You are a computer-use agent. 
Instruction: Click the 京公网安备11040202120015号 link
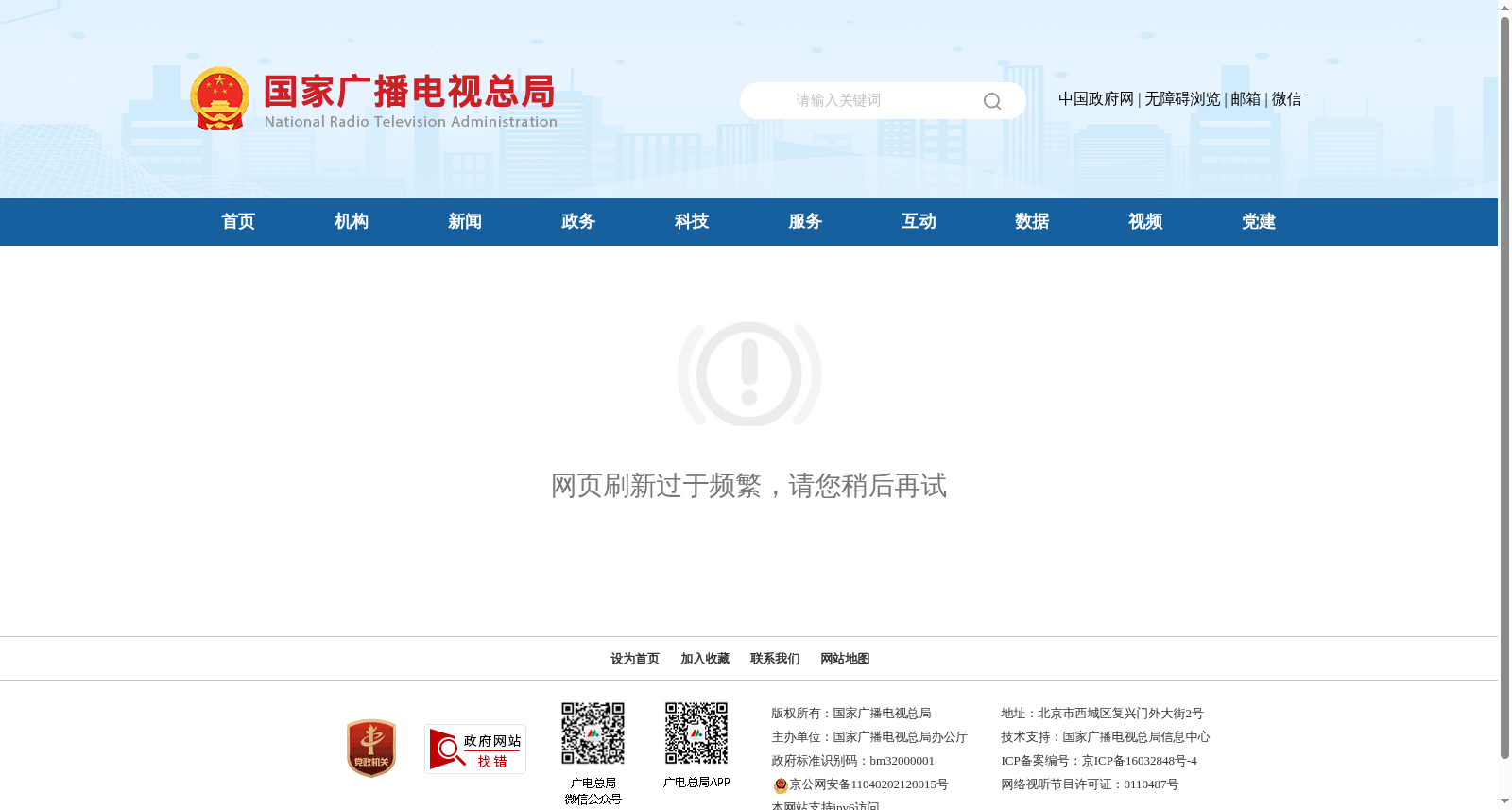(x=868, y=784)
